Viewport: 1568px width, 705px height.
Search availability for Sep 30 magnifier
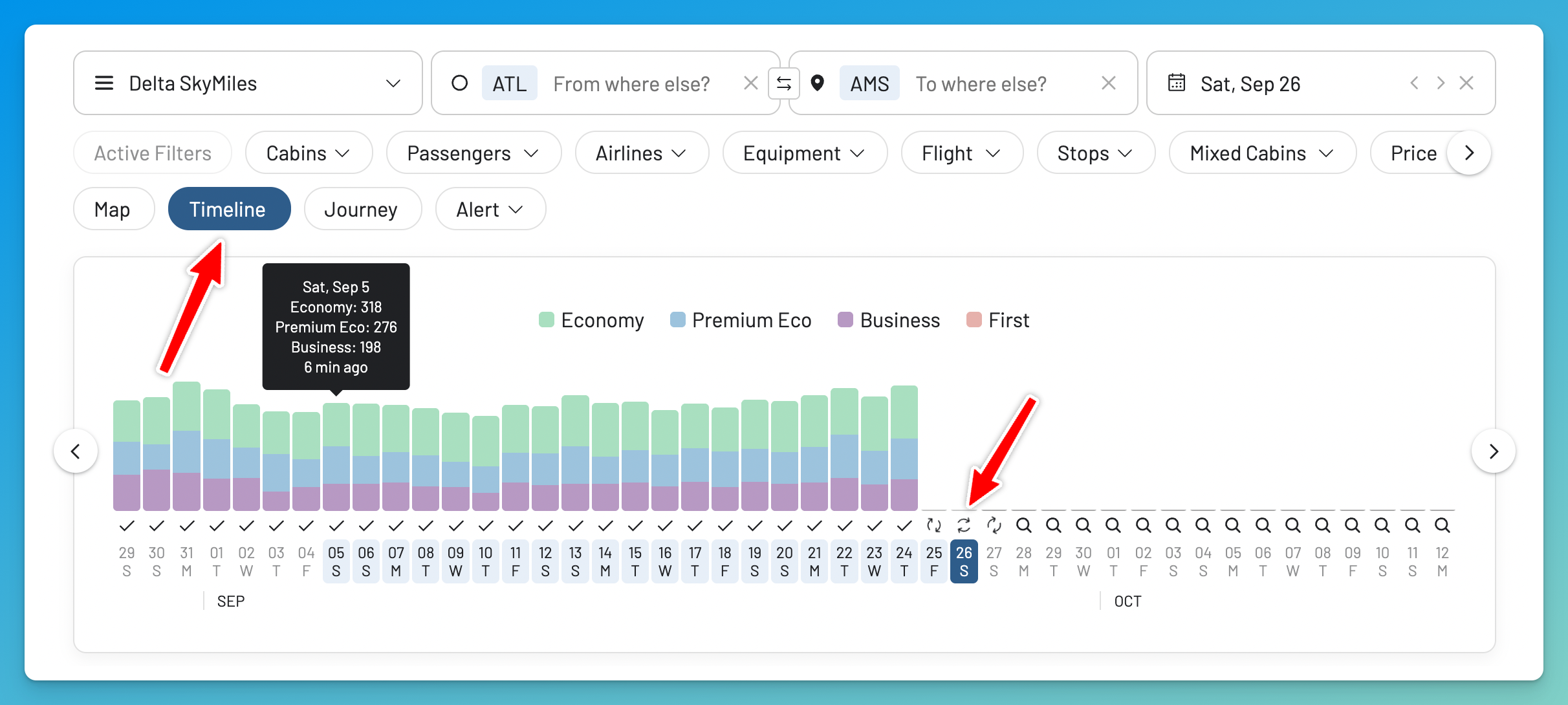1083,525
